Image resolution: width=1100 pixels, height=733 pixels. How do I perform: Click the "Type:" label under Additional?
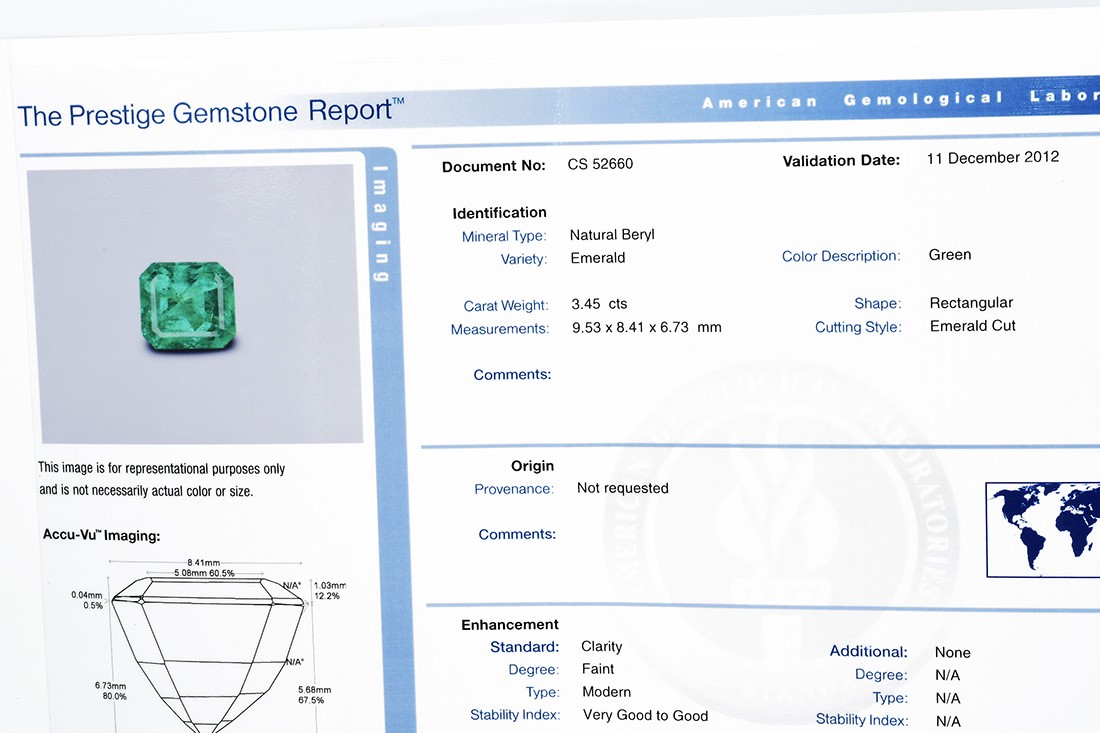point(890,698)
